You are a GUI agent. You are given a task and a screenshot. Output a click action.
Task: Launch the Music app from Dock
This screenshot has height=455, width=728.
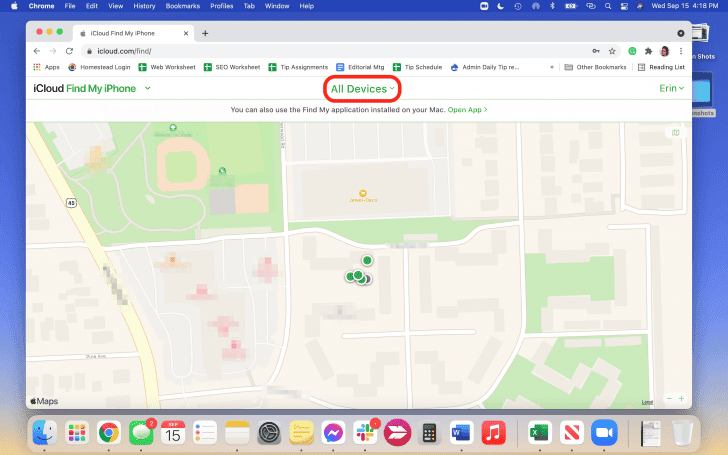click(x=493, y=432)
